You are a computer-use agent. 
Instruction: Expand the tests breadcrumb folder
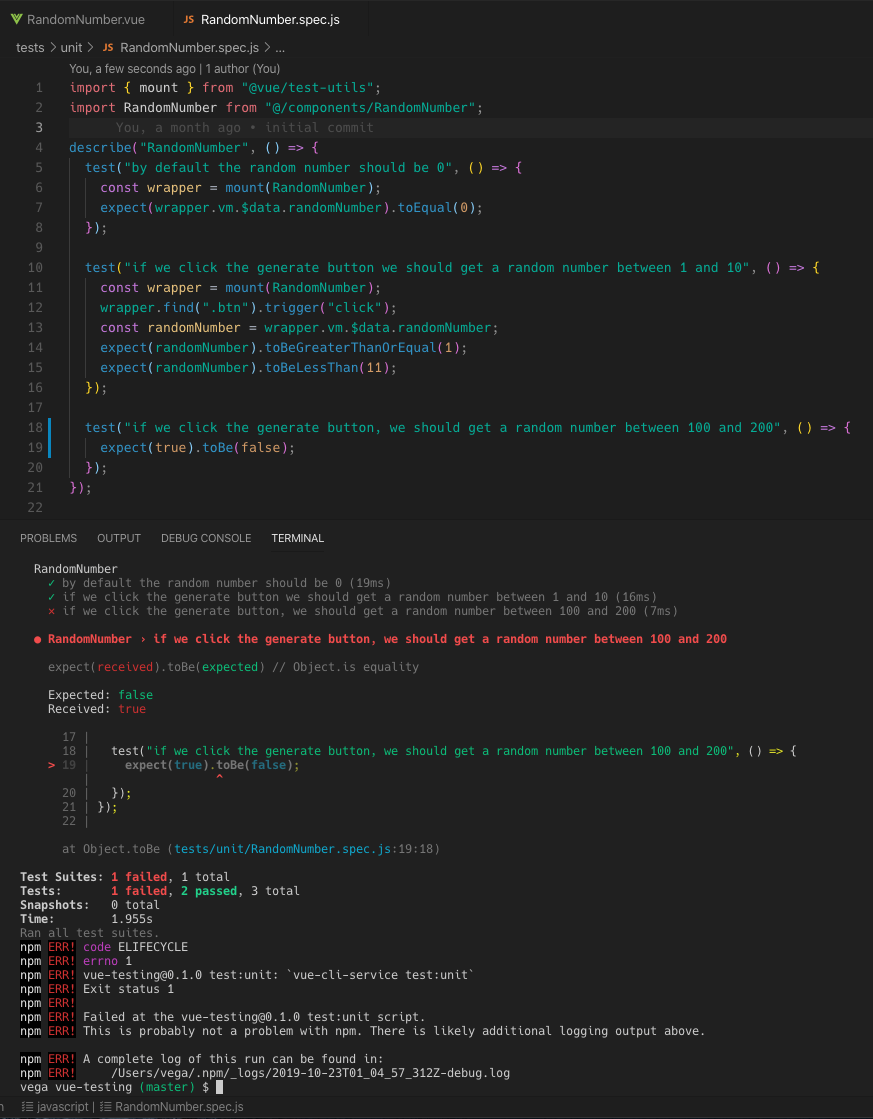(x=30, y=47)
